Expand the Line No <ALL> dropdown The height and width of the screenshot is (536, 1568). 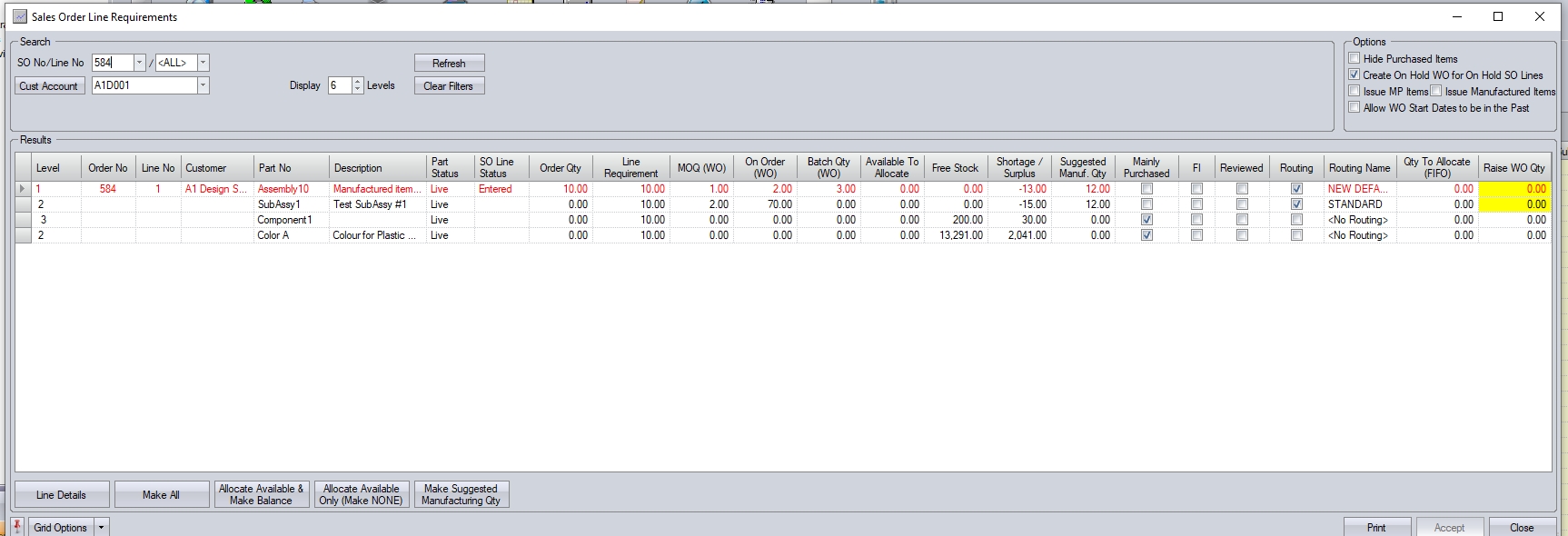[203, 63]
